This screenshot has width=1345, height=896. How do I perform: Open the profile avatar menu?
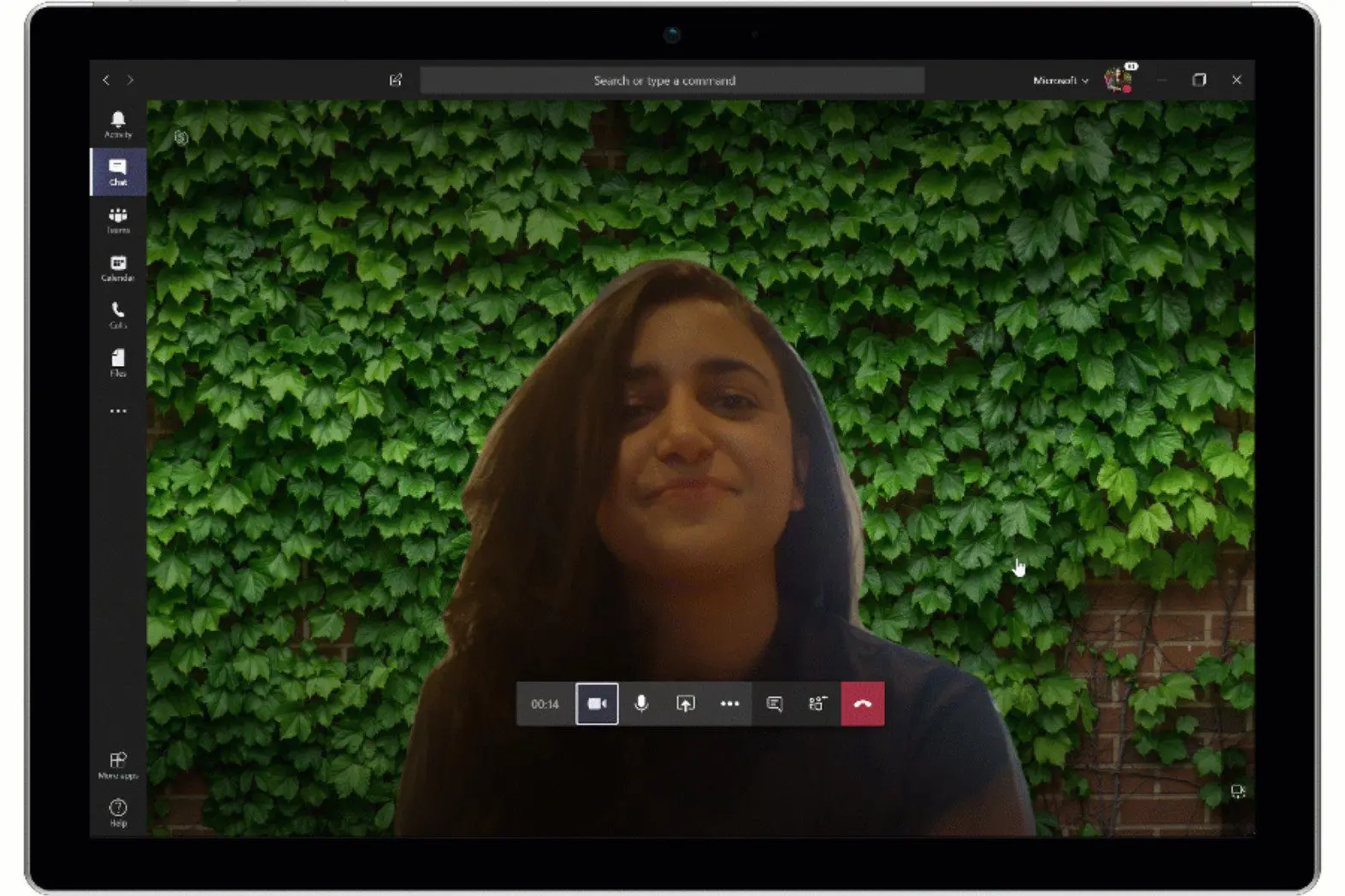pyautogui.click(x=1118, y=80)
